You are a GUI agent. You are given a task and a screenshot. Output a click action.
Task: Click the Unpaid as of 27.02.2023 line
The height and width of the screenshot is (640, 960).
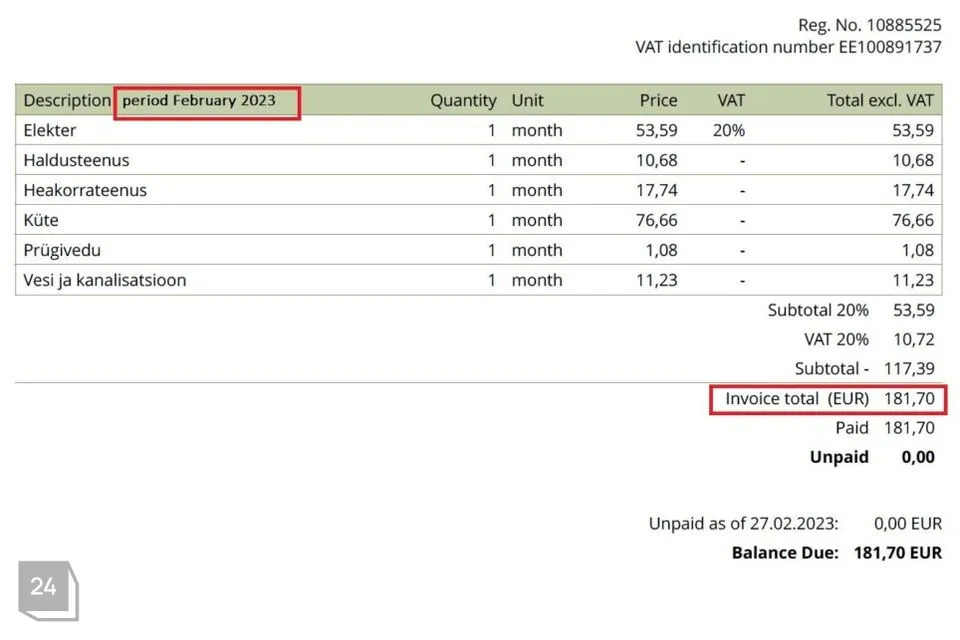tap(743, 523)
